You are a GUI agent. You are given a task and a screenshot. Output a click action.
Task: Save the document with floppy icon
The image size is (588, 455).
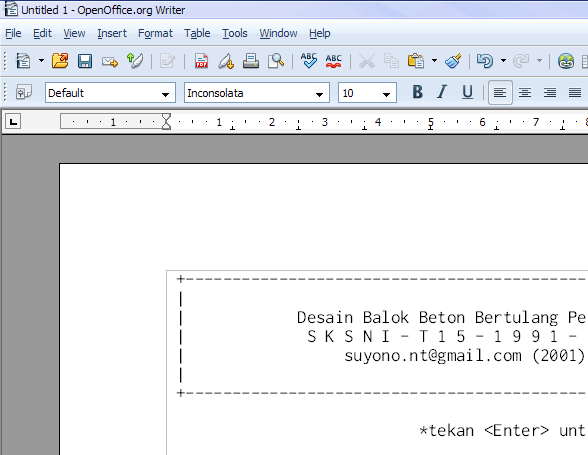[85, 61]
